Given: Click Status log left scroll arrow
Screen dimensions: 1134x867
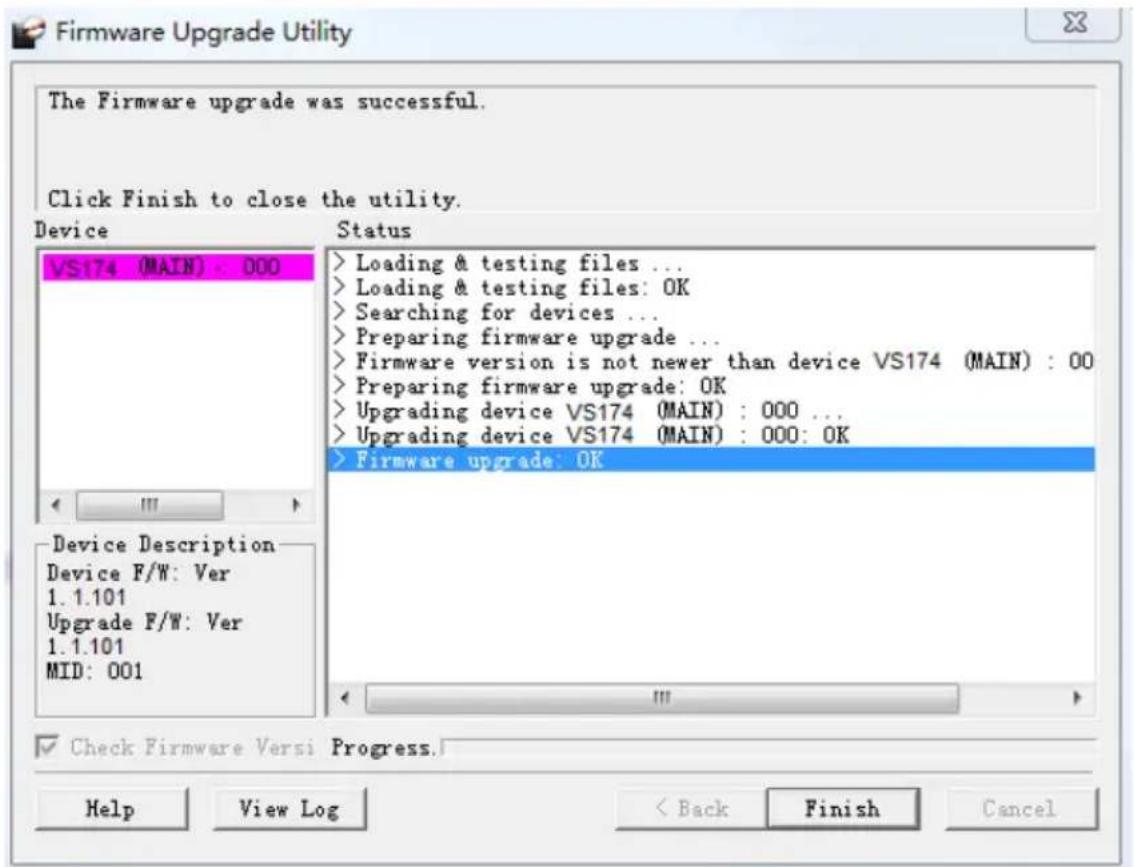Looking at the screenshot, I should click(x=345, y=698).
